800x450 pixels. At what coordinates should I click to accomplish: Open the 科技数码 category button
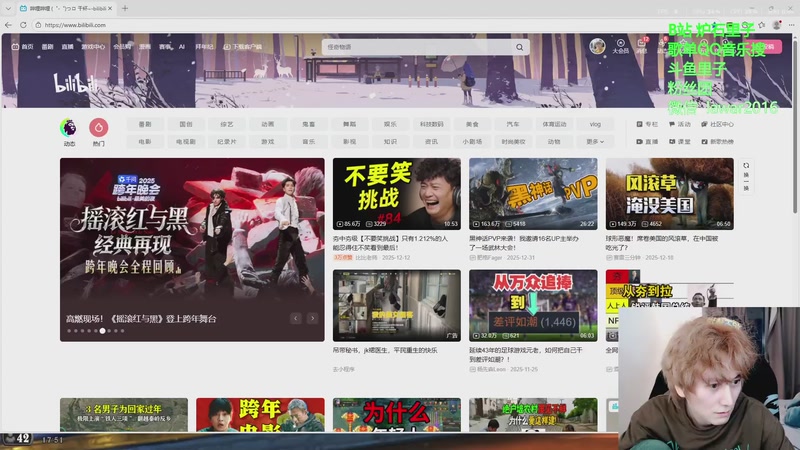(432, 124)
